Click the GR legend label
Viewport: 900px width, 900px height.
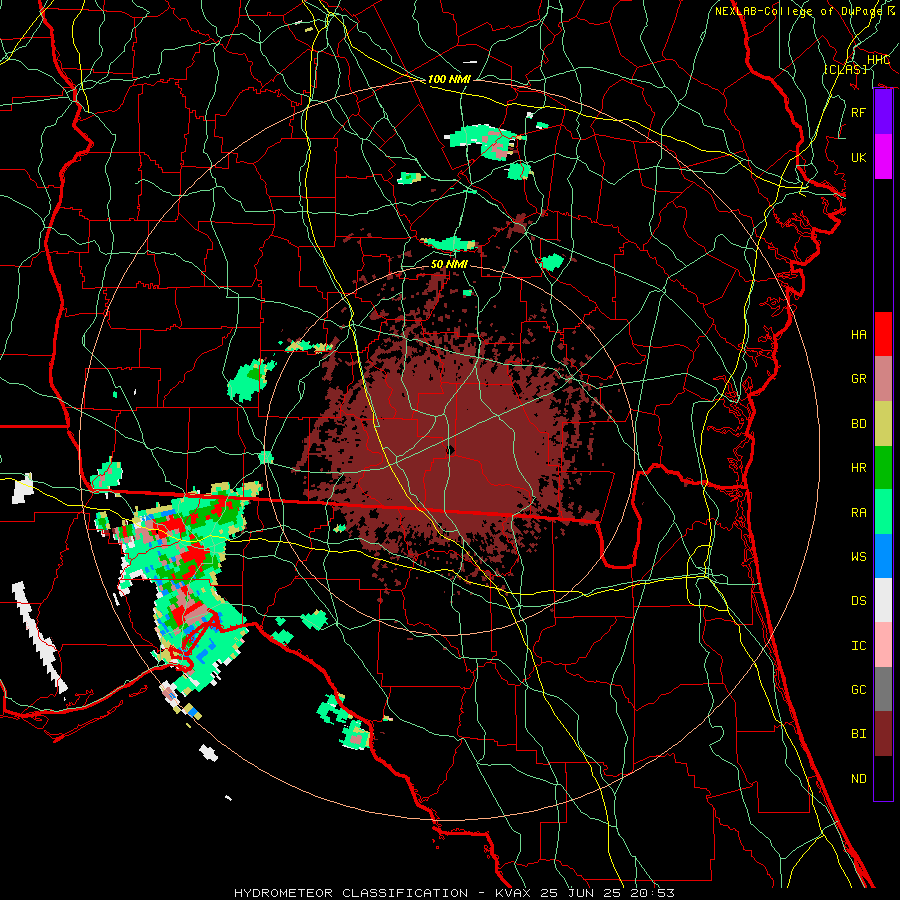coord(859,379)
